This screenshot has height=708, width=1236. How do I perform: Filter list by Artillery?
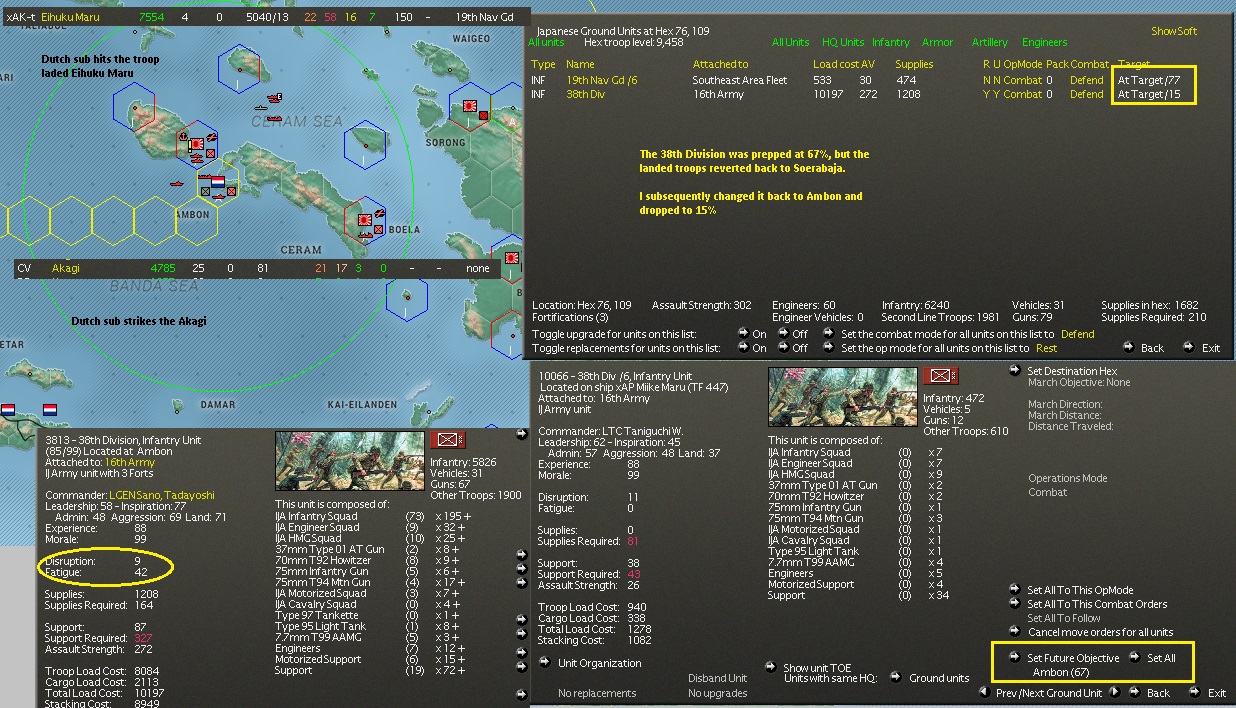[x=989, y=42]
